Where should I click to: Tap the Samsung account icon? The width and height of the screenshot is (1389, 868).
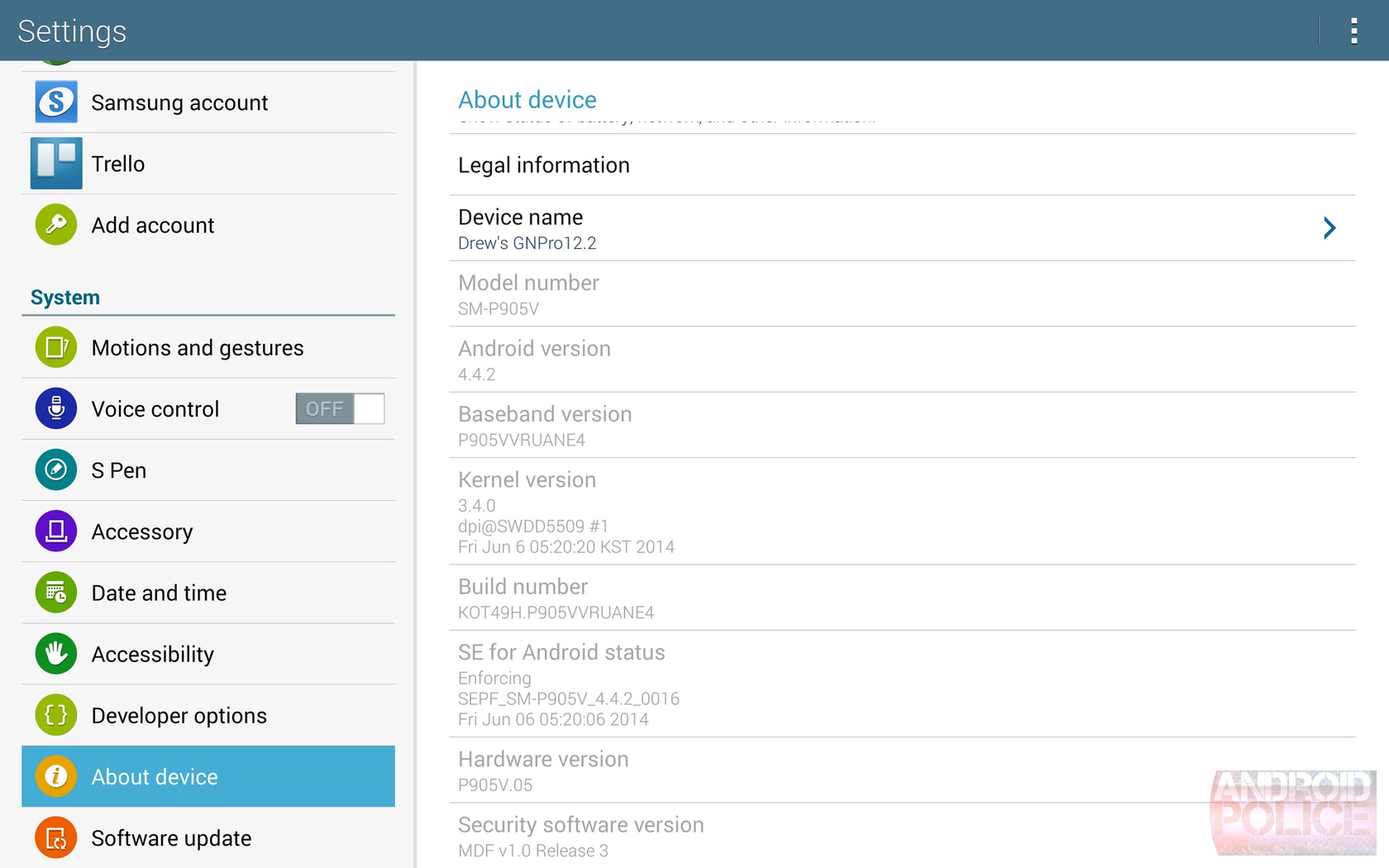coord(56,103)
